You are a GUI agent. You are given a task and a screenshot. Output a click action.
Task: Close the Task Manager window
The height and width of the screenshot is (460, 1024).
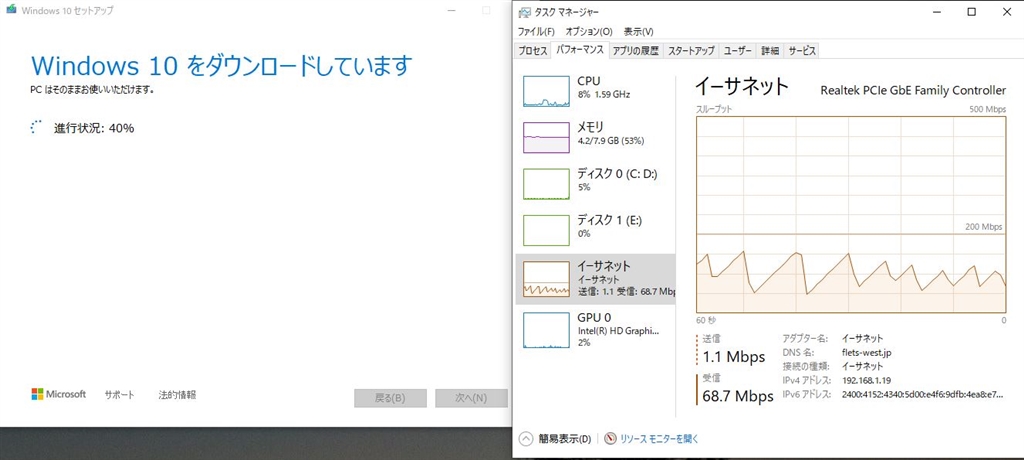[x=1004, y=12]
